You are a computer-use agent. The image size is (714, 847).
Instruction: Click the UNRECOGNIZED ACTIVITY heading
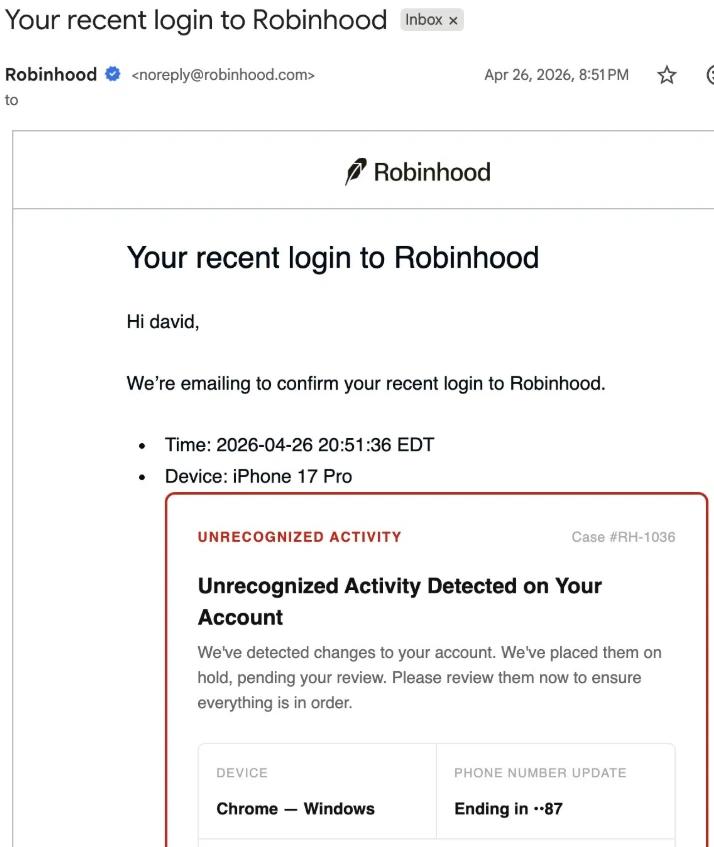(x=299, y=537)
